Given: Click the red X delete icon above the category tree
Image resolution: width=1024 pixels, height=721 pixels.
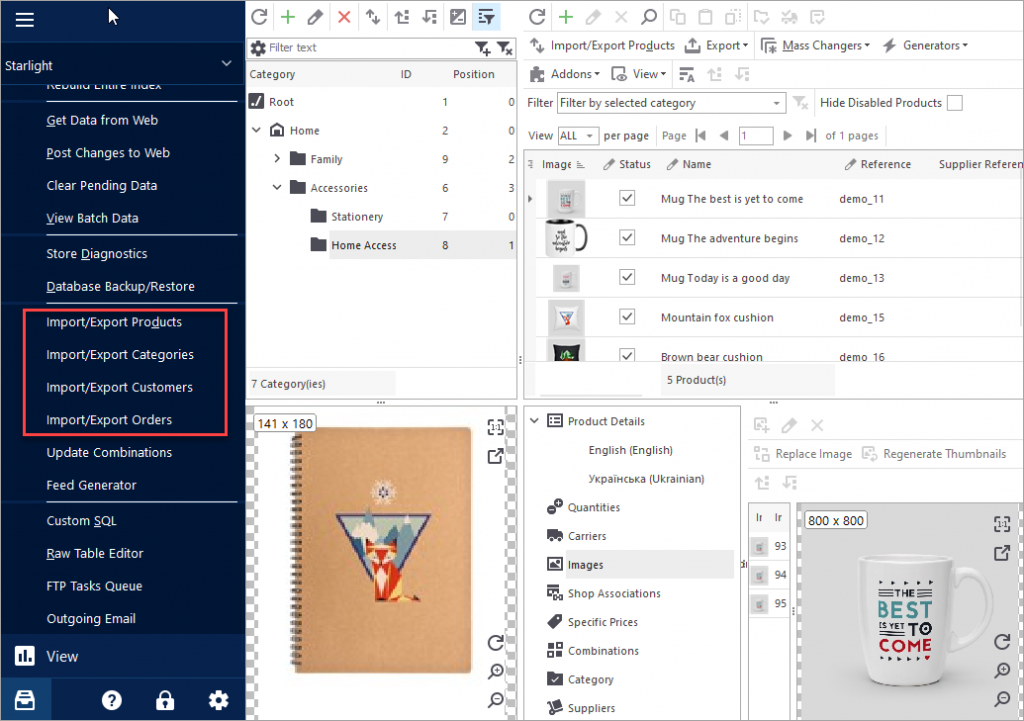Looking at the screenshot, I should click(x=342, y=16).
